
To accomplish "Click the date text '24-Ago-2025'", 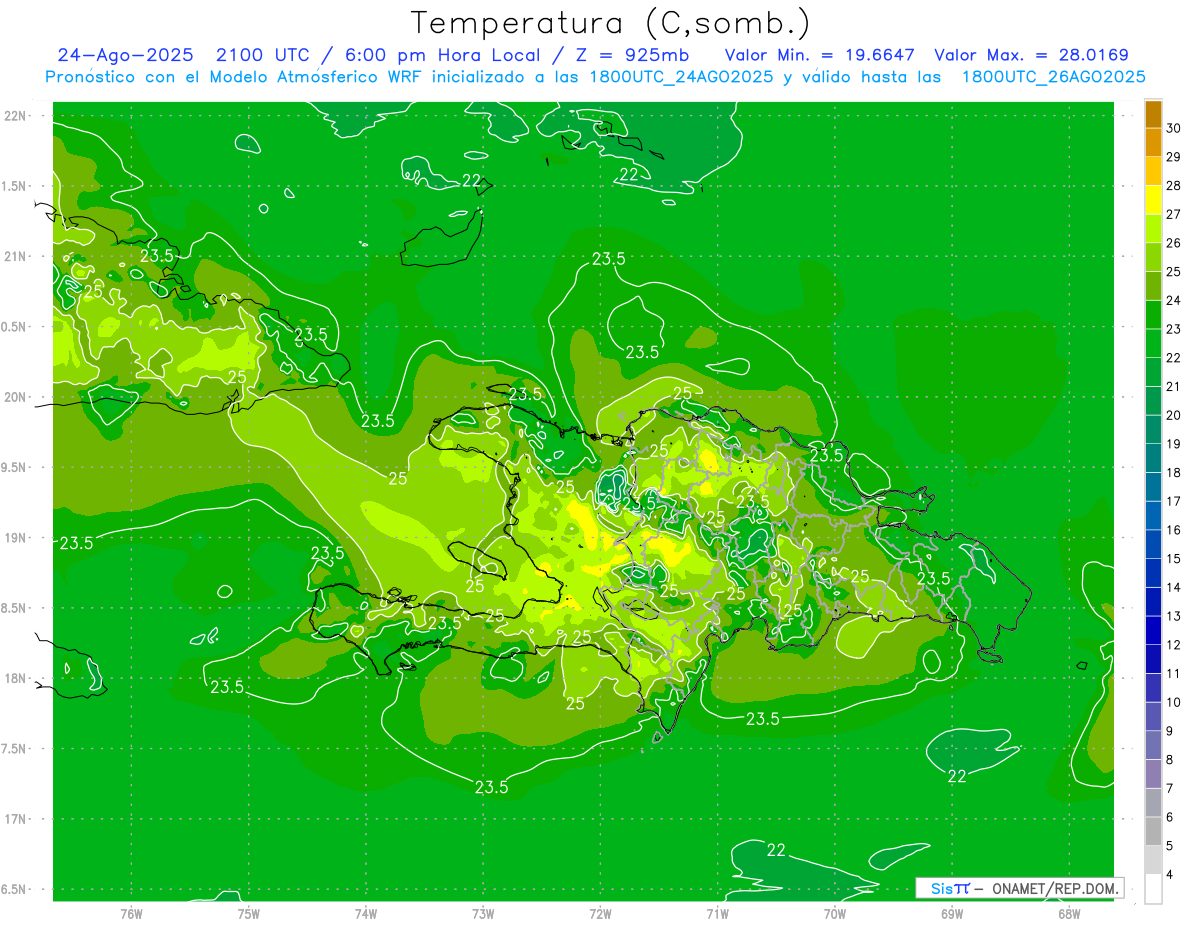I will pyautogui.click(x=125, y=55).
